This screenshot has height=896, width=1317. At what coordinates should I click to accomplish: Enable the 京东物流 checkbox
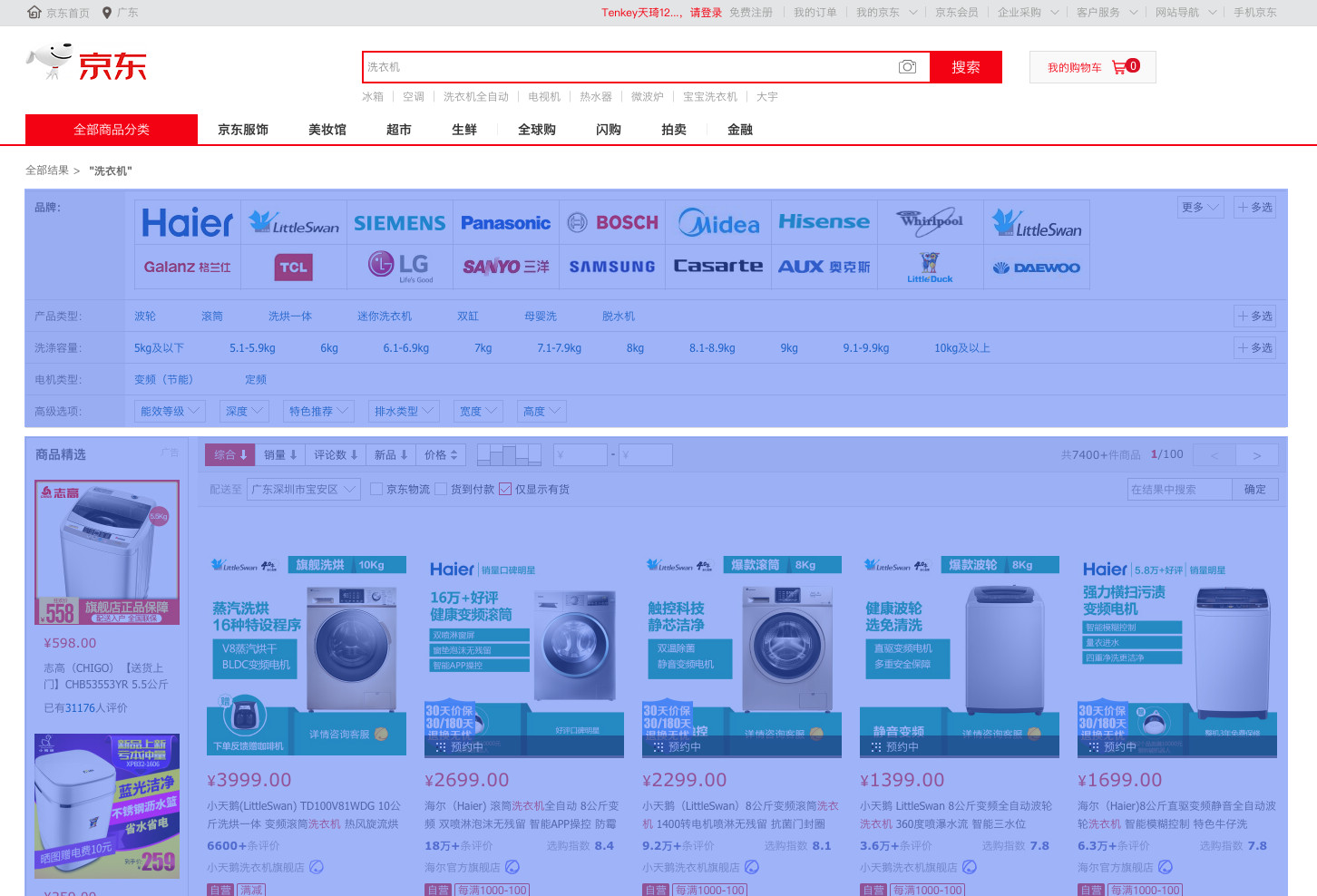(376, 489)
